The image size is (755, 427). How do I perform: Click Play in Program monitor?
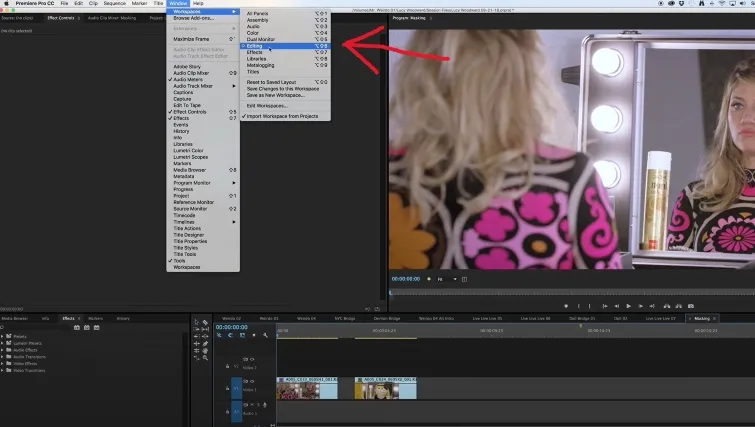point(628,306)
